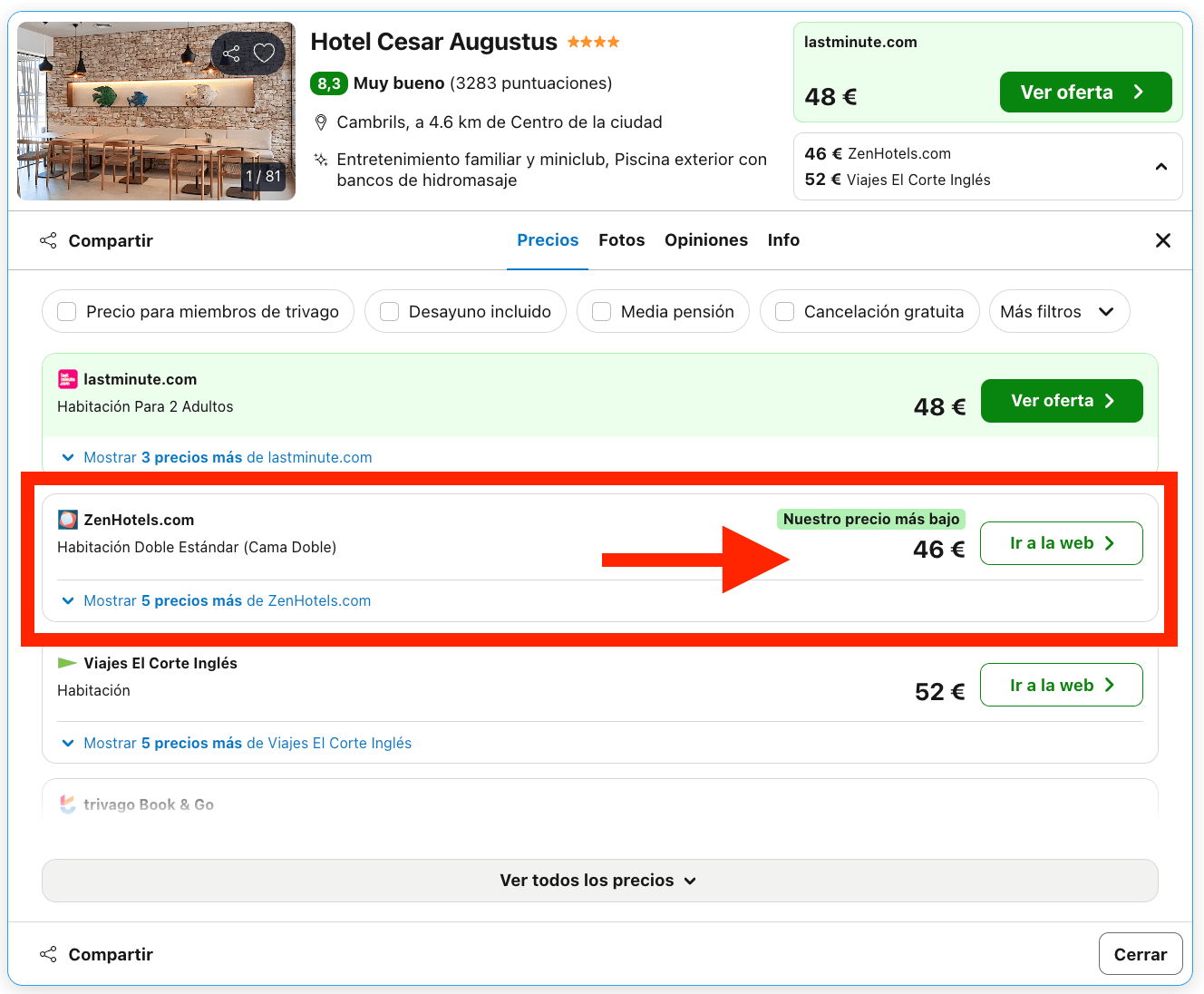Image resolution: width=1204 pixels, height=994 pixels.
Task: Click the trivago Book & Go logo
Action: point(67,804)
